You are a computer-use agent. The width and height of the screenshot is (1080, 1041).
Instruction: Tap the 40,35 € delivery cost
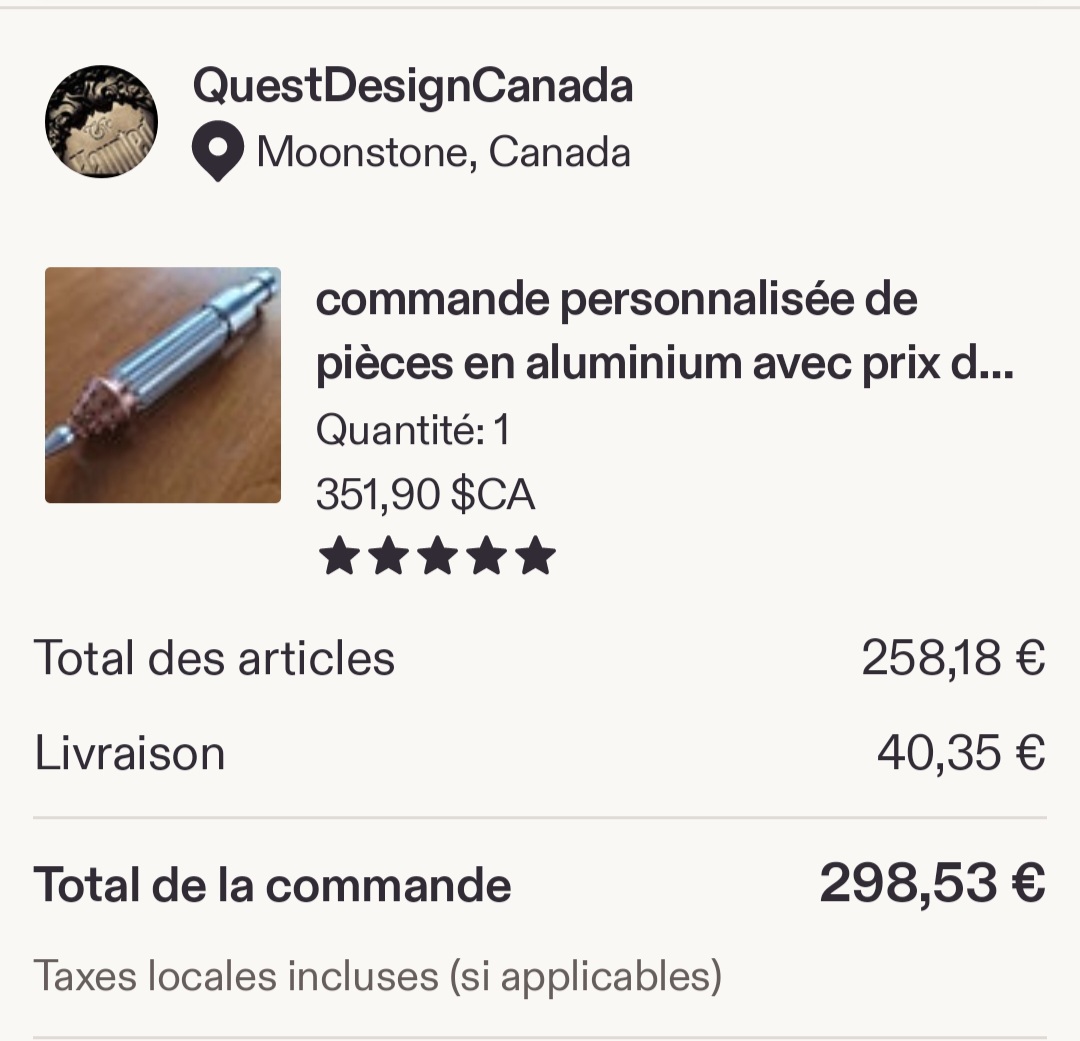[x=961, y=753]
